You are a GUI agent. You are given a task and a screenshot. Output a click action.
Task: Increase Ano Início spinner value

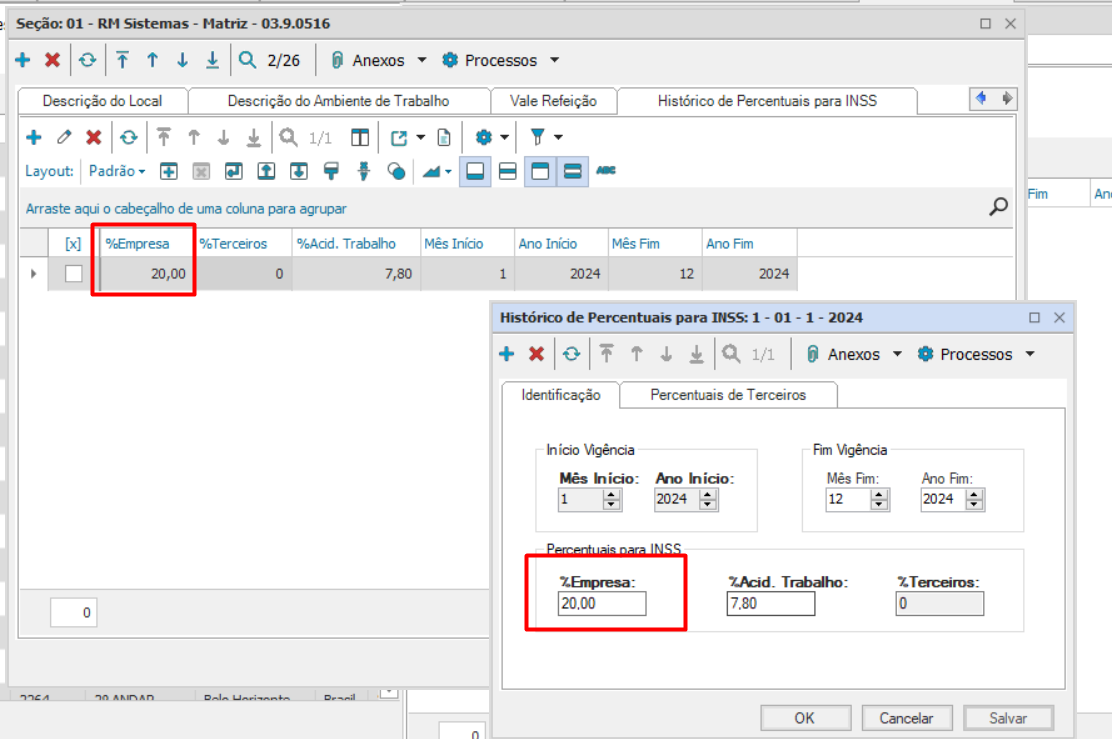click(x=708, y=494)
